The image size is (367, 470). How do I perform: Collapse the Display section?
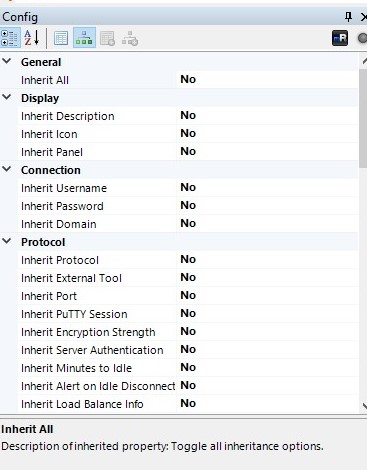7,97
